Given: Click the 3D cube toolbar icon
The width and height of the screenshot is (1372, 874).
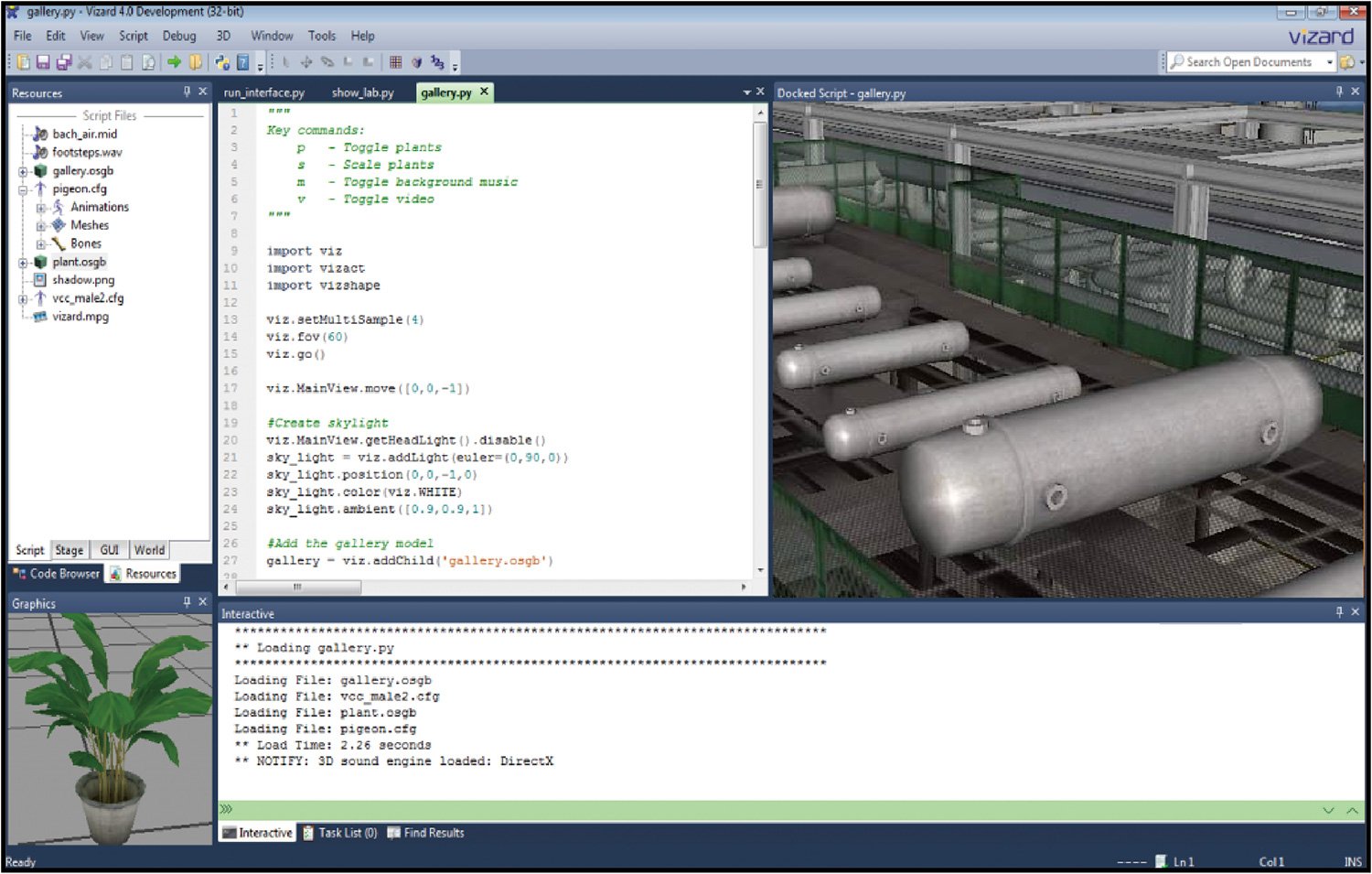Looking at the screenshot, I should (x=416, y=62).
